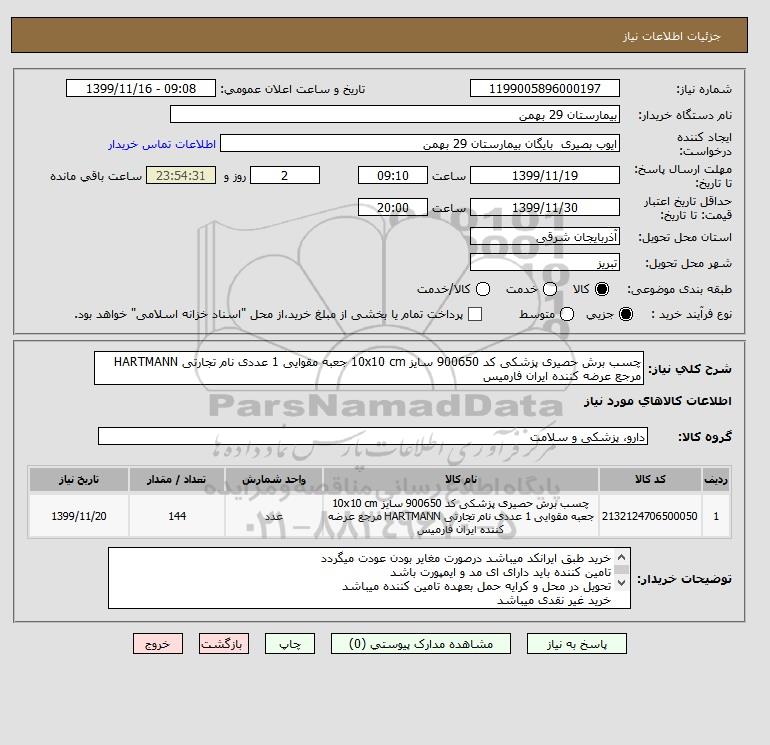The width and height of the screenshot is (770, 745).
Task: Click the تعداد / مقدار column header
Action: point(177,479)
